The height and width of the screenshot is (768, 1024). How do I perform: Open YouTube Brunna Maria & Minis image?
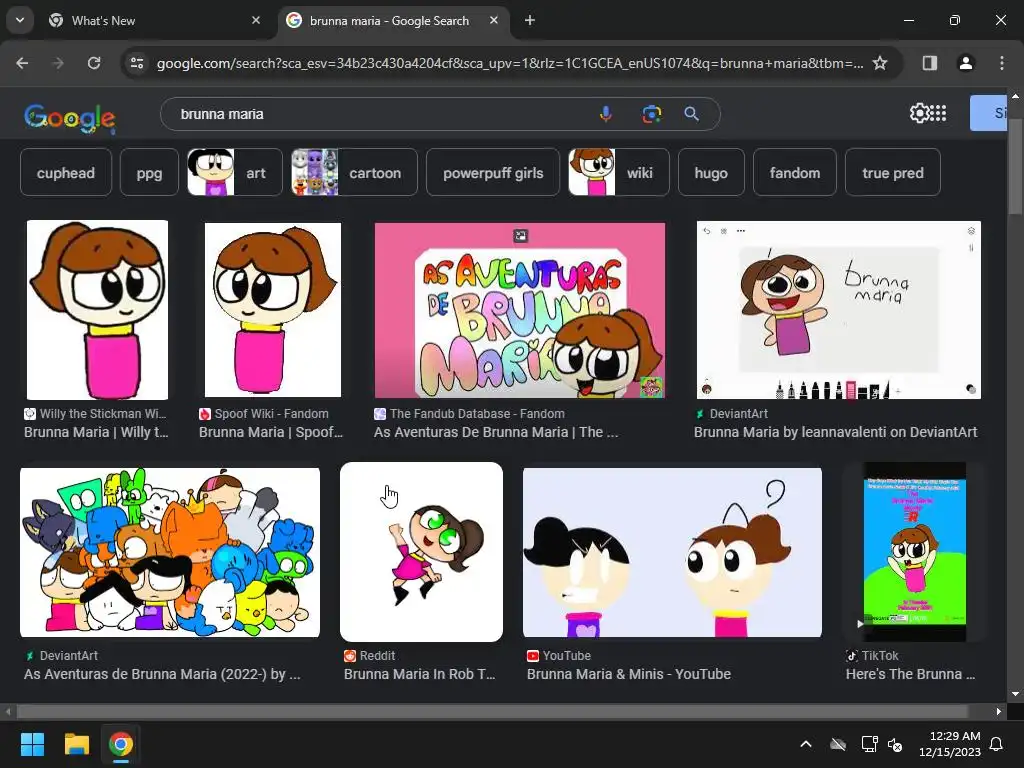click(672, 552)
